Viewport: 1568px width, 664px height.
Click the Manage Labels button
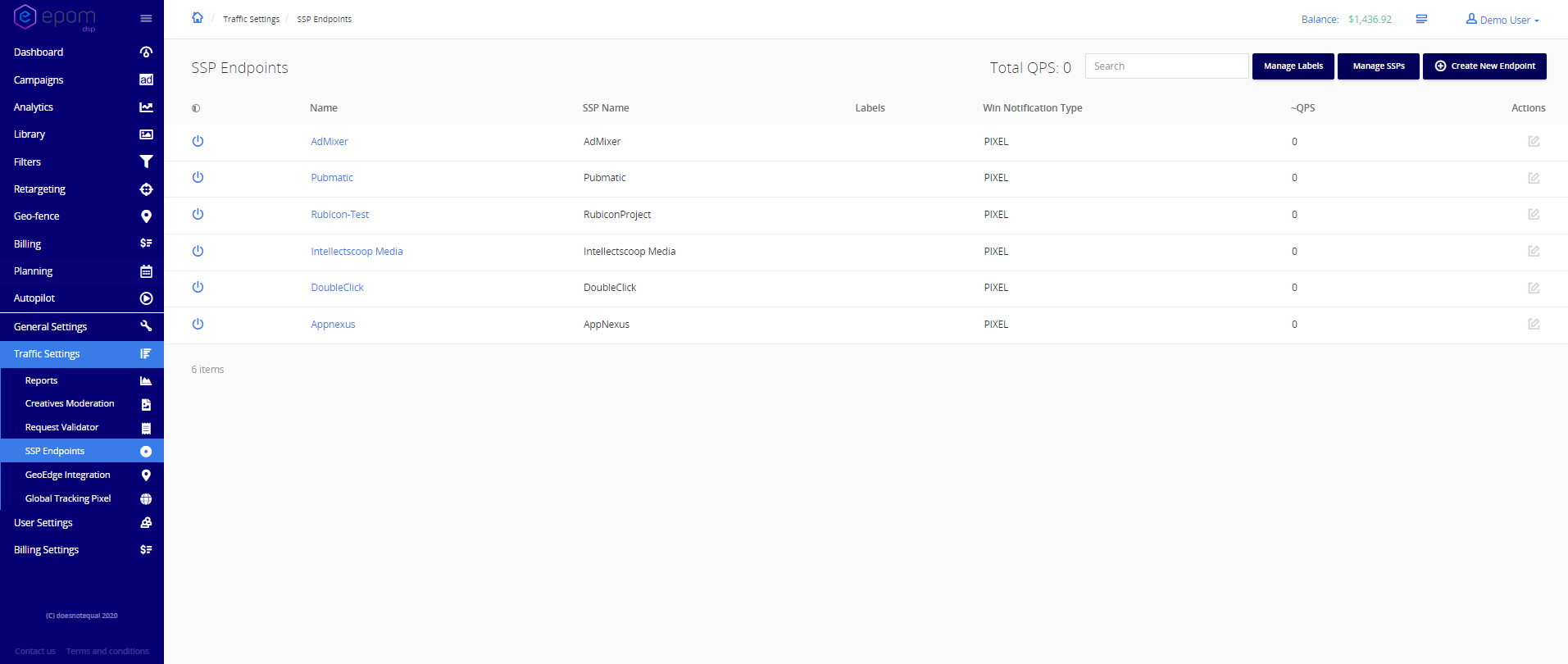point(1293,66)
